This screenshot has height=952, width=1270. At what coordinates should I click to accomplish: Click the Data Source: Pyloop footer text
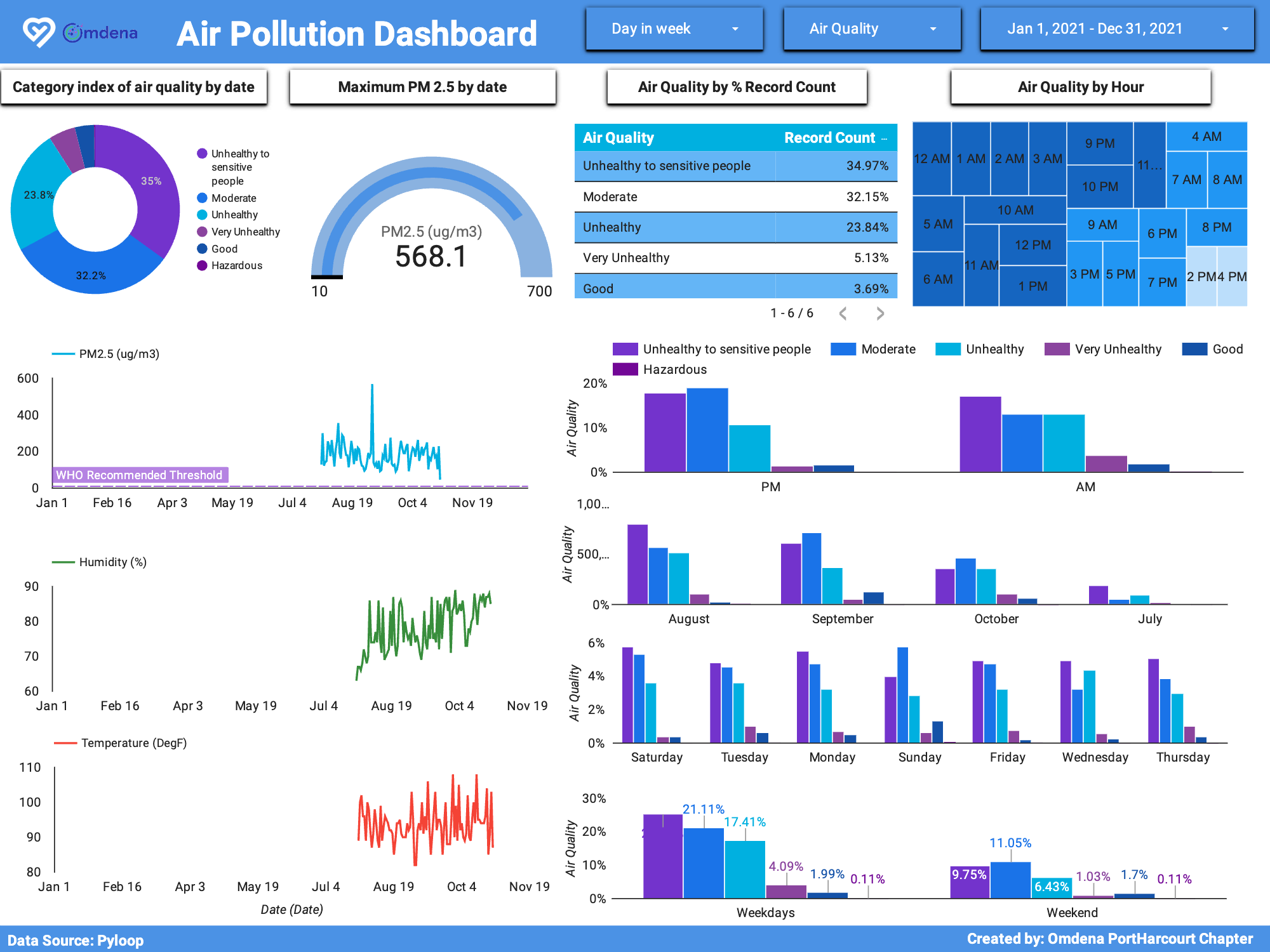click(76, 941)
